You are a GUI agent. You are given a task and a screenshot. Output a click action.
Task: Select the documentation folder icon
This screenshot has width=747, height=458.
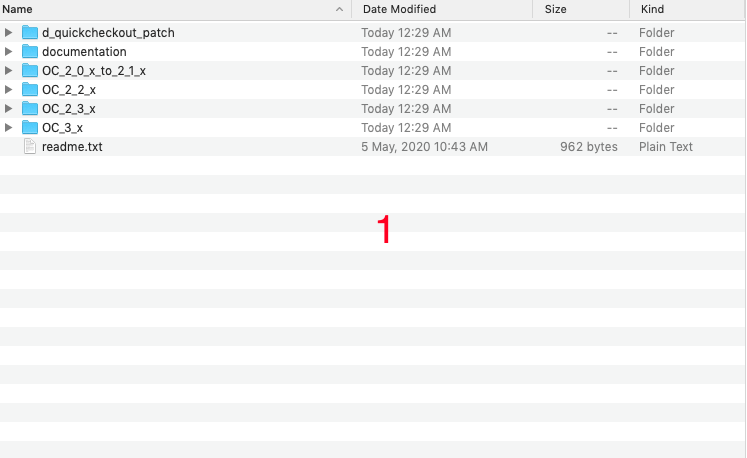pos(30,51)
